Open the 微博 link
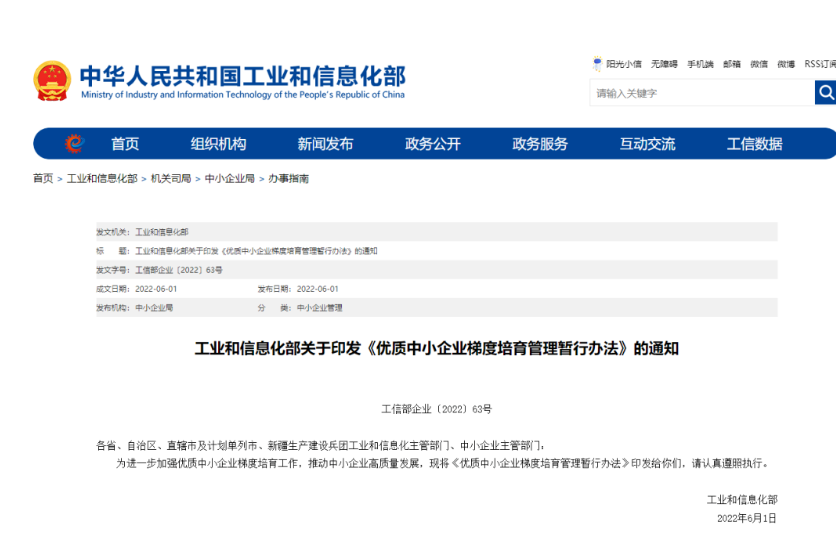 786,64
